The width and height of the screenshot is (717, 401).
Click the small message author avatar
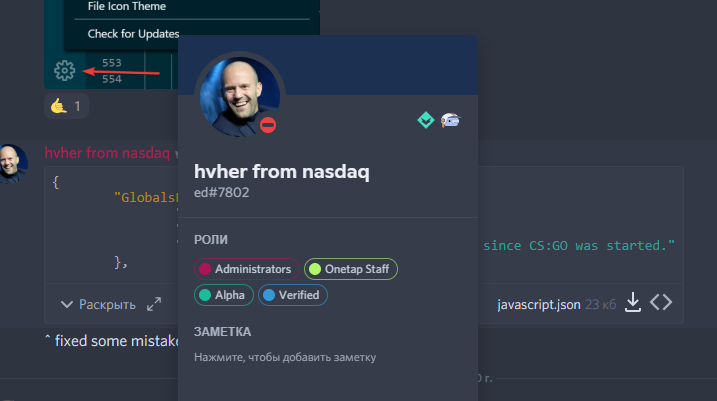point(13,163)
